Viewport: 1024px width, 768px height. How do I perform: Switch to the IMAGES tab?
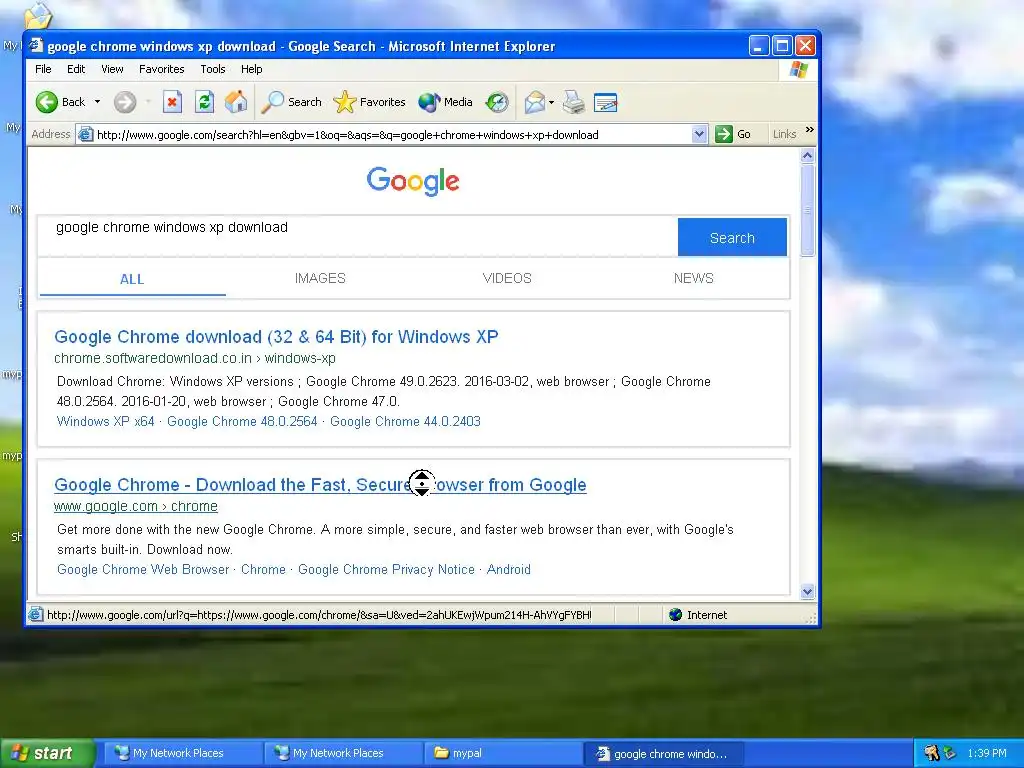[x=320, y=278]
